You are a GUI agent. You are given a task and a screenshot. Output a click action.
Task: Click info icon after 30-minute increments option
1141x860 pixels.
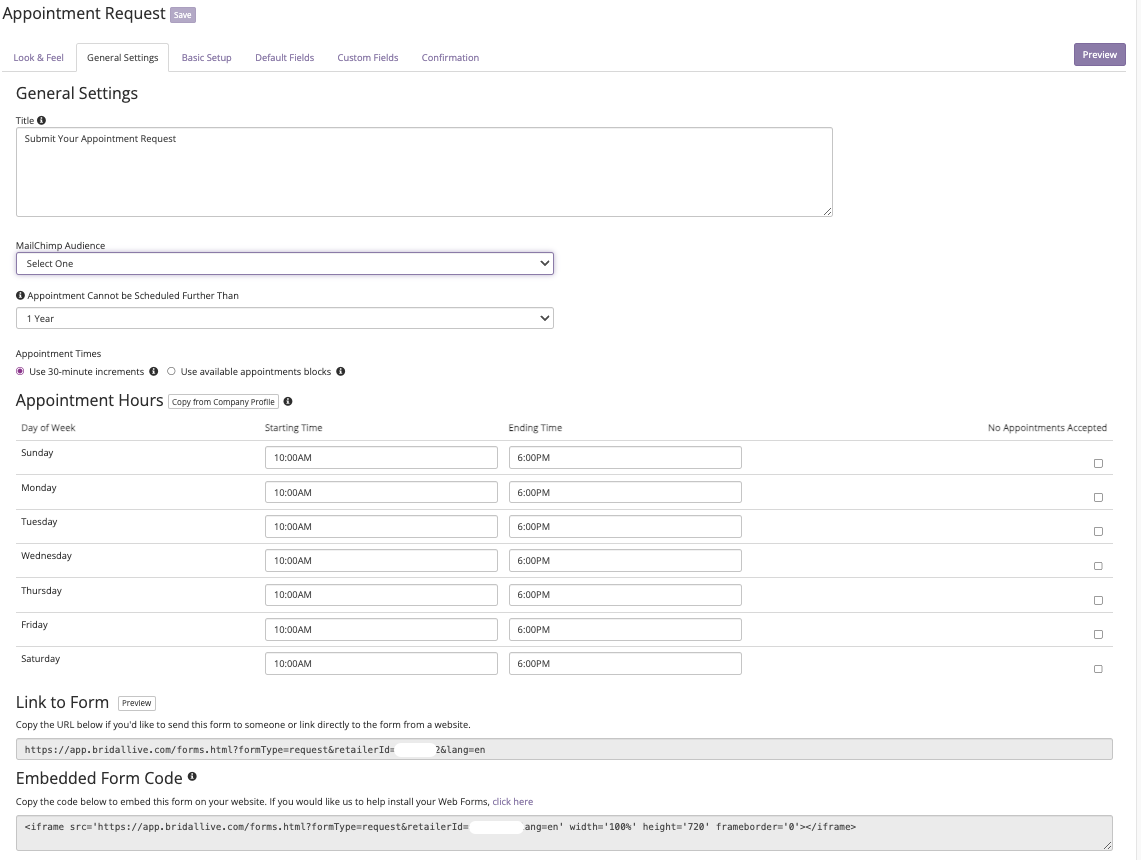coord(154,371)
